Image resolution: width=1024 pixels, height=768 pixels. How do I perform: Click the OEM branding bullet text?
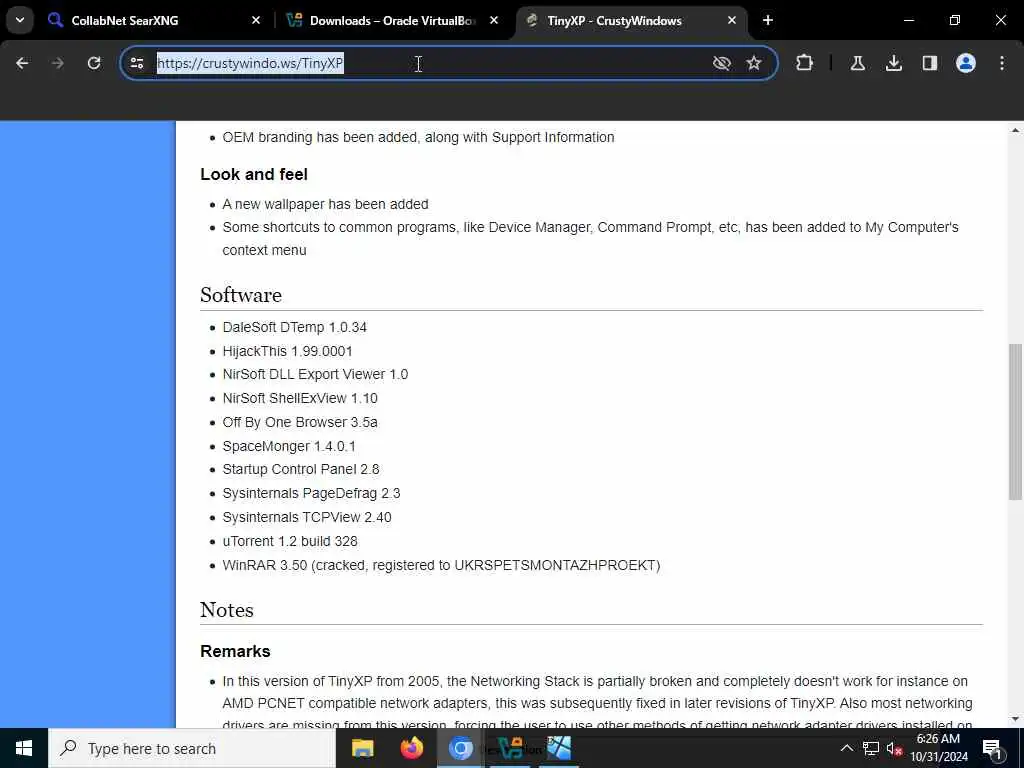tap(419, 137)
